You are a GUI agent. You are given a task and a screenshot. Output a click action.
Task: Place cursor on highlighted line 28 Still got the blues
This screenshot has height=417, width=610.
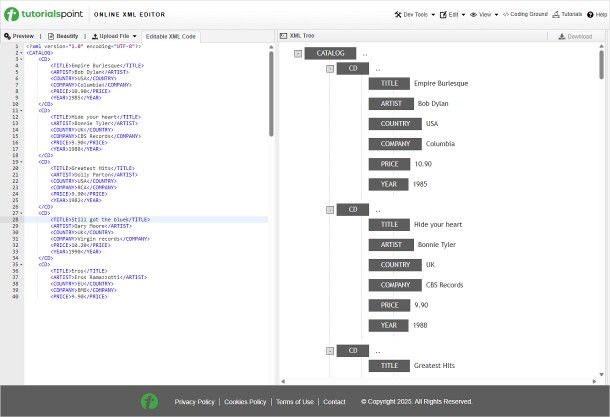click(x=146, y=220)
